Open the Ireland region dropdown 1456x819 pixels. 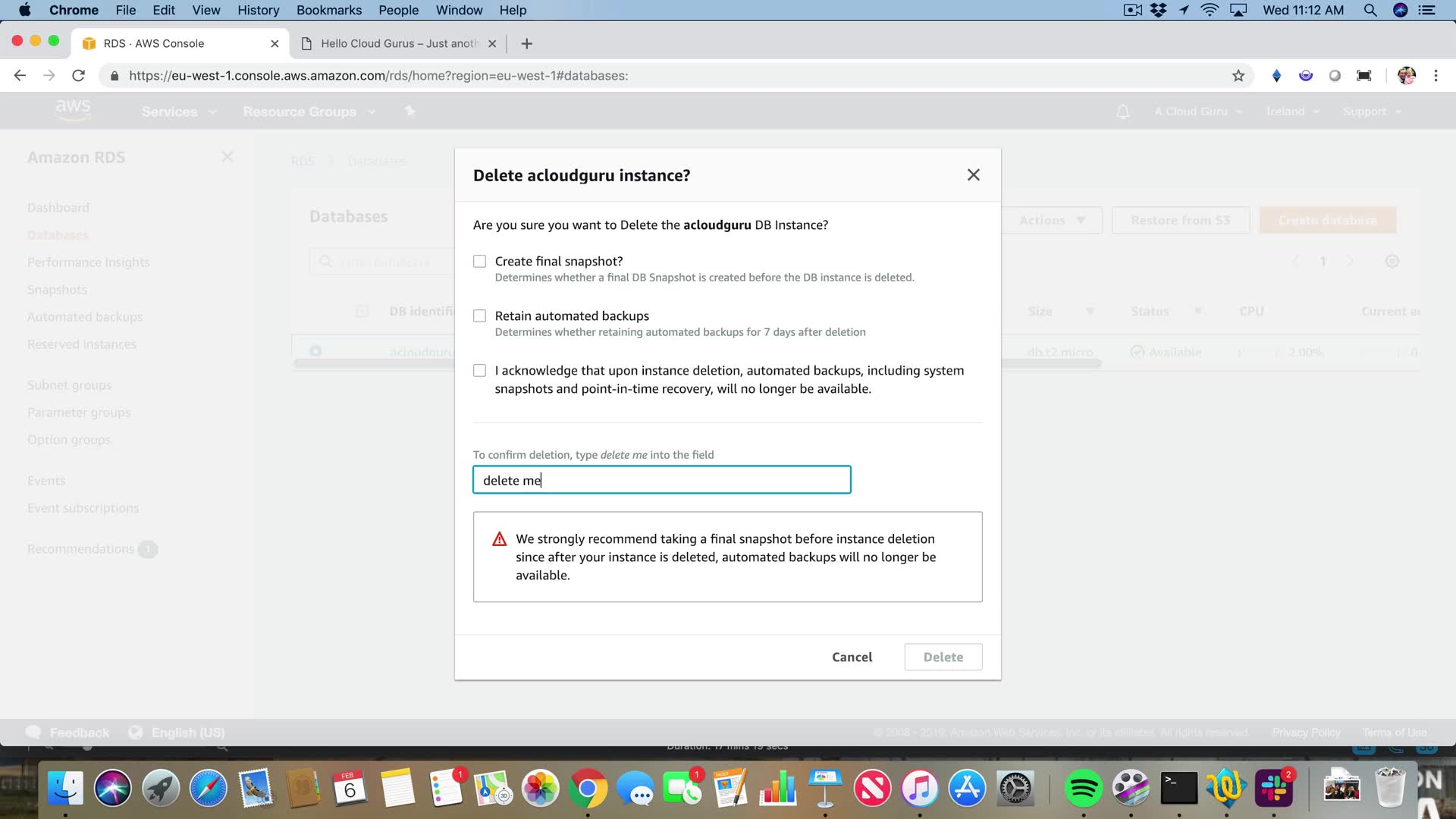pos(1291,111)
